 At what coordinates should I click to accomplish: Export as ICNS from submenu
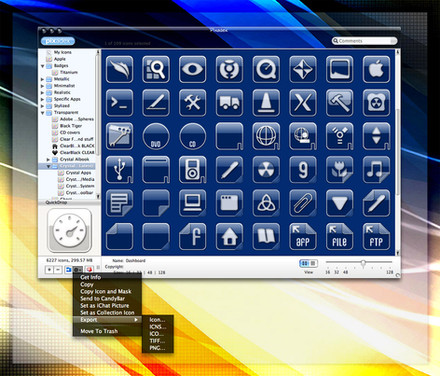pyautogui.click(x=157, y=327)
